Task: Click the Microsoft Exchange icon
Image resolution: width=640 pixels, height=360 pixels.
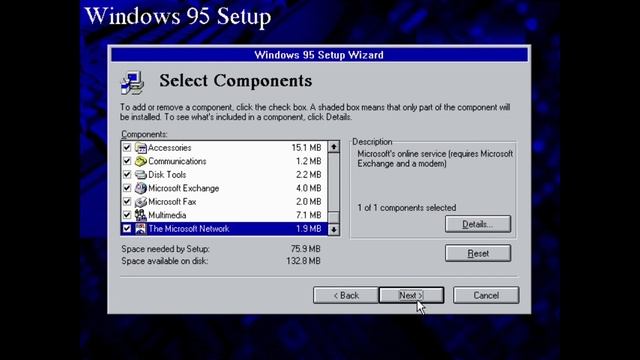Action: (x=140, y=188)
